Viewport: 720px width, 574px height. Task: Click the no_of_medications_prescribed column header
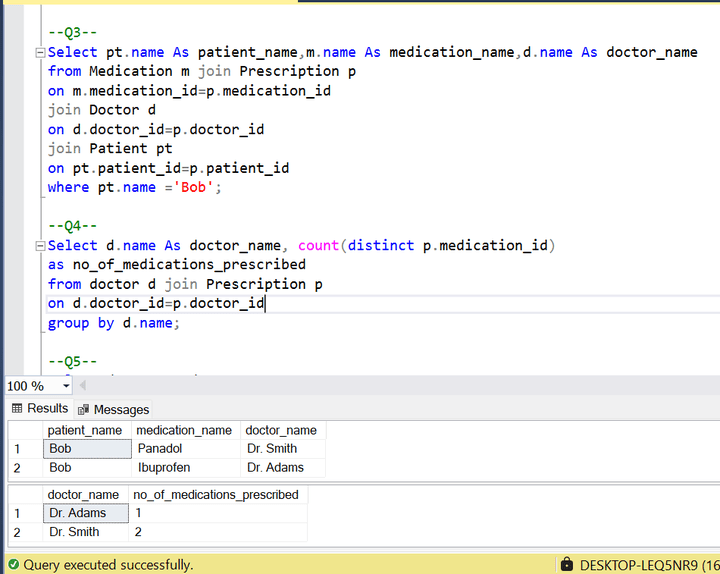(x=215, y=494)
